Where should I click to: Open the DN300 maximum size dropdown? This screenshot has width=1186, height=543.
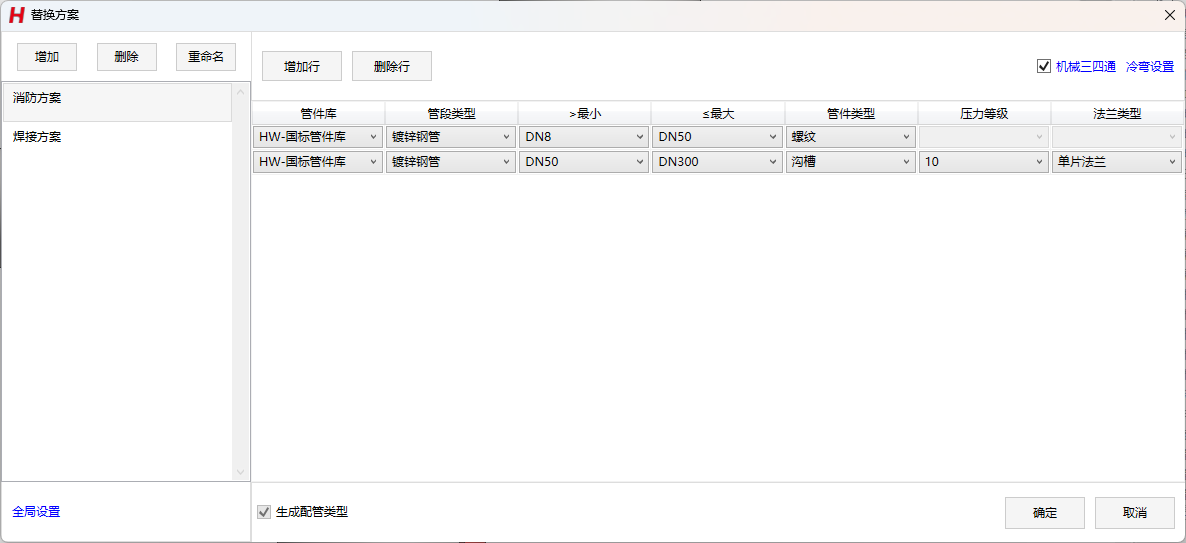point(717,161)
